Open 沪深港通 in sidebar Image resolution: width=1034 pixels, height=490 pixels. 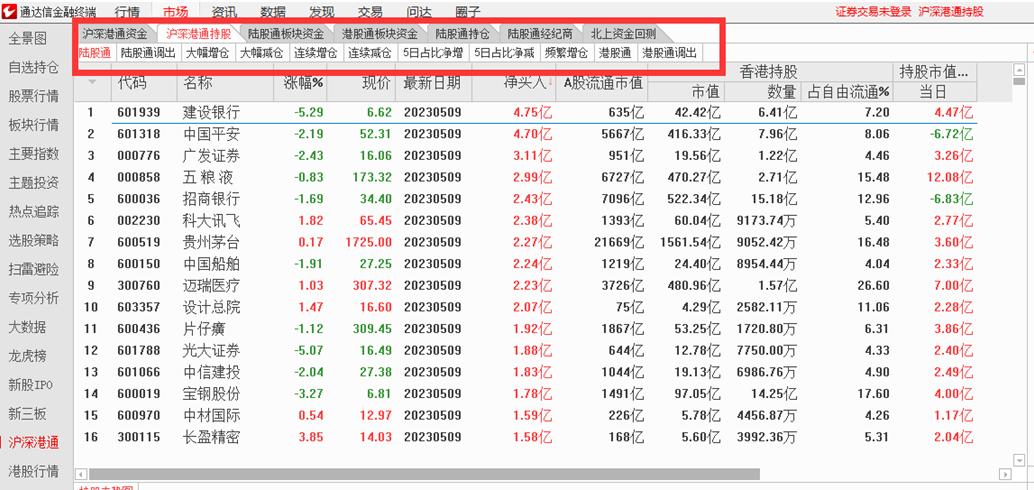33,443
